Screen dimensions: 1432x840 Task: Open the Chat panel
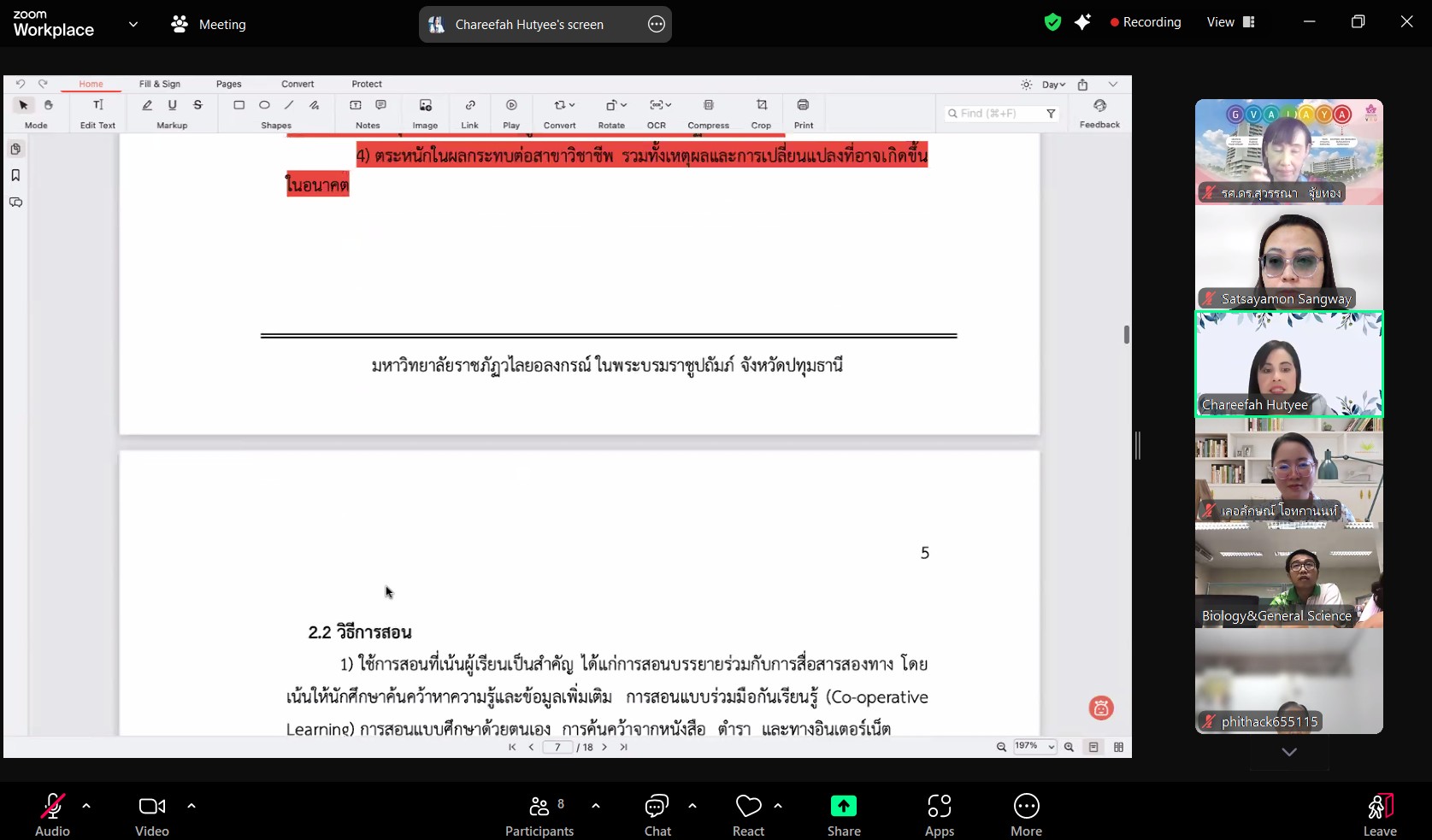[657, 807]
